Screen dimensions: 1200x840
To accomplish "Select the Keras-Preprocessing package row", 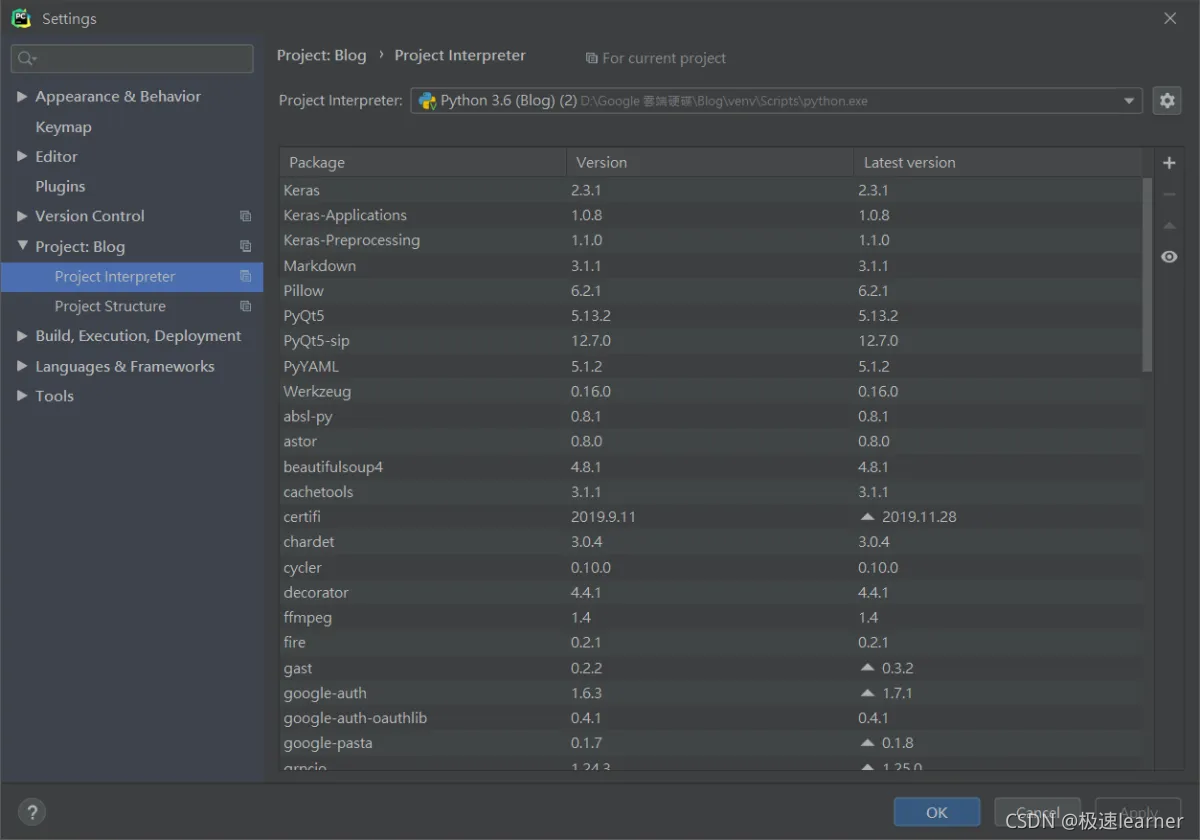I will coord(711,240).
